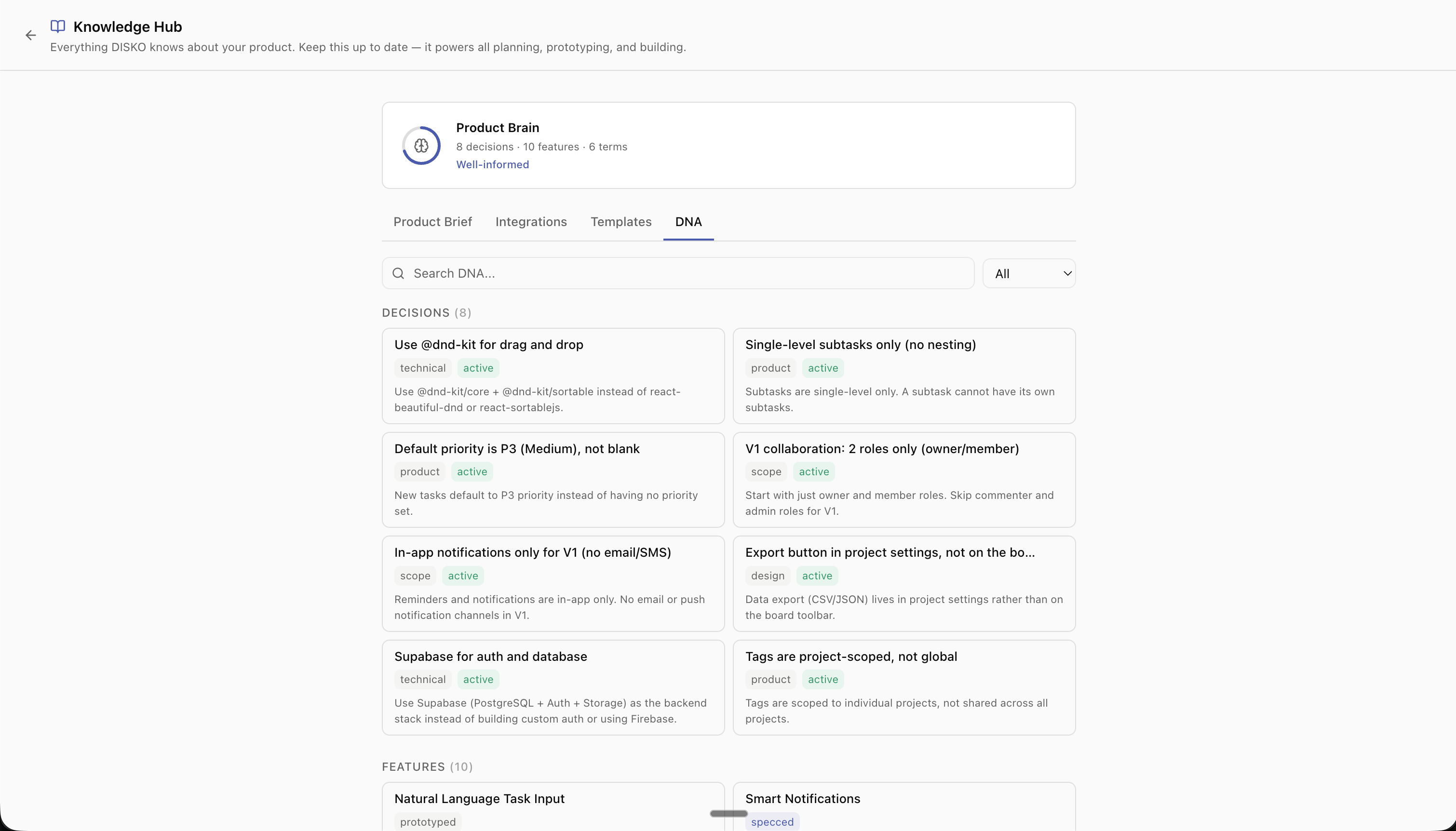Click the 'design' tag on the export button decision

click(767, 576)
